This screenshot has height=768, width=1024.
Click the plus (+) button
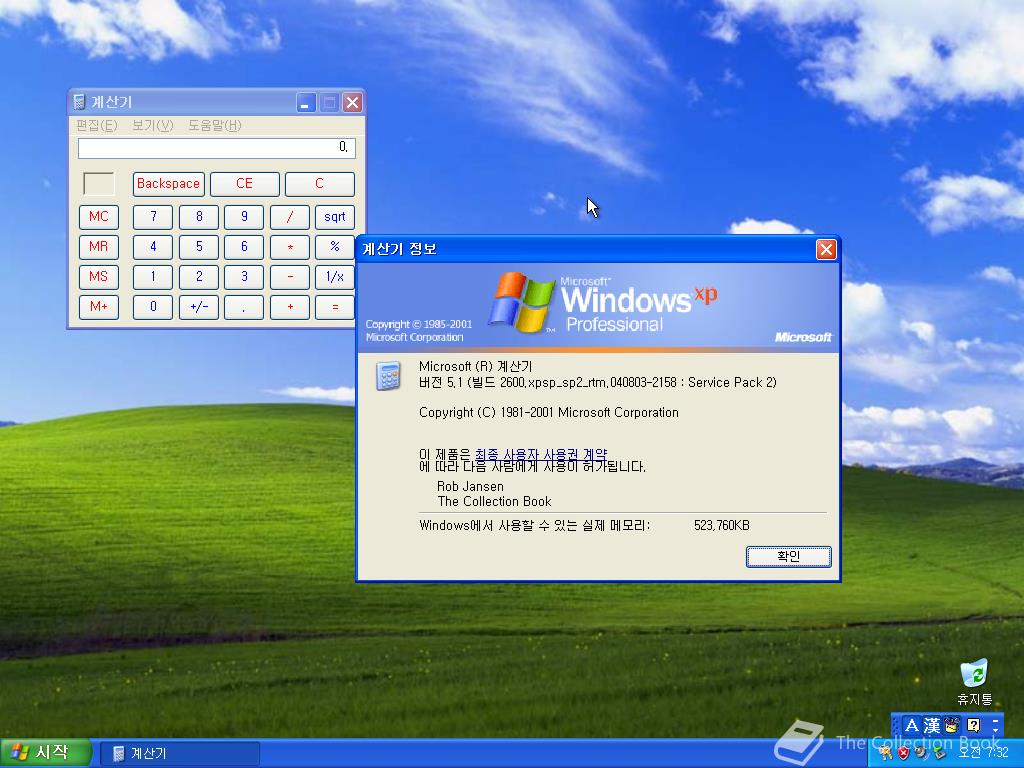pos(289,307)
